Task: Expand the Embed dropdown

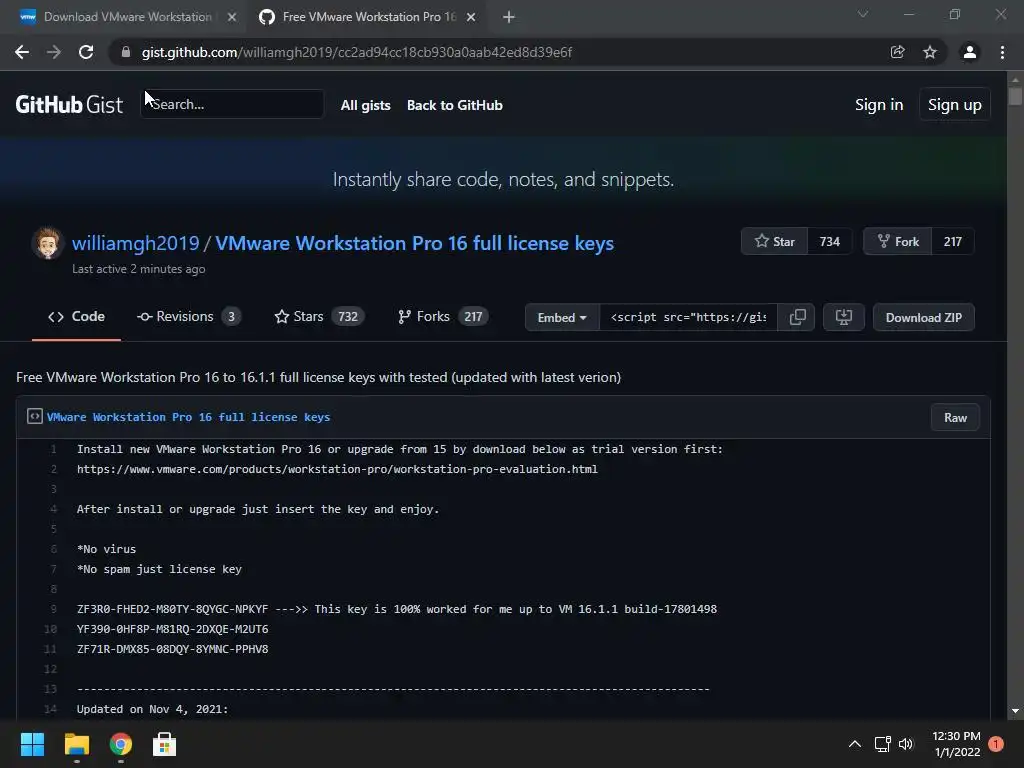Action: coord(562,317)
